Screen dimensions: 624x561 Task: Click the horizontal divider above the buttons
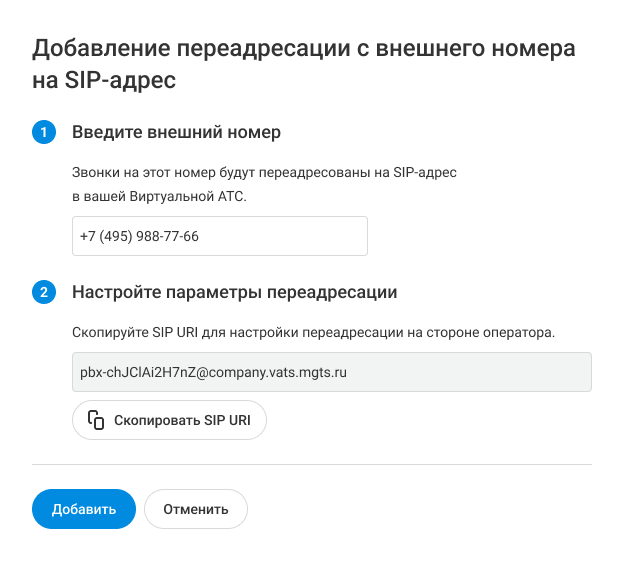(312, 464)
